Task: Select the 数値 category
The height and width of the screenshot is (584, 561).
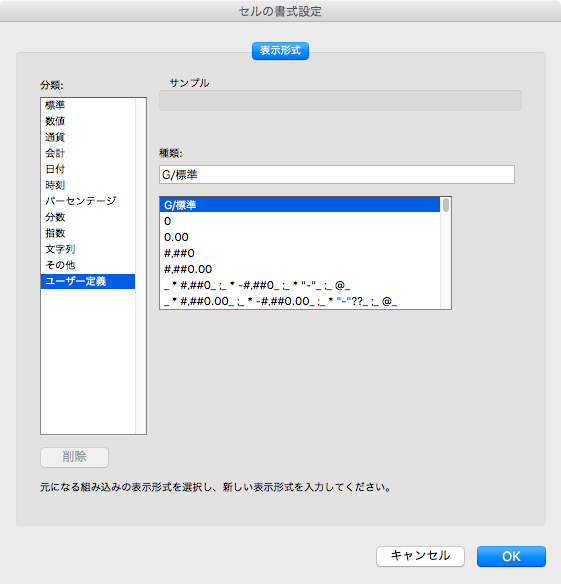Action: click(x=88, y=121)
